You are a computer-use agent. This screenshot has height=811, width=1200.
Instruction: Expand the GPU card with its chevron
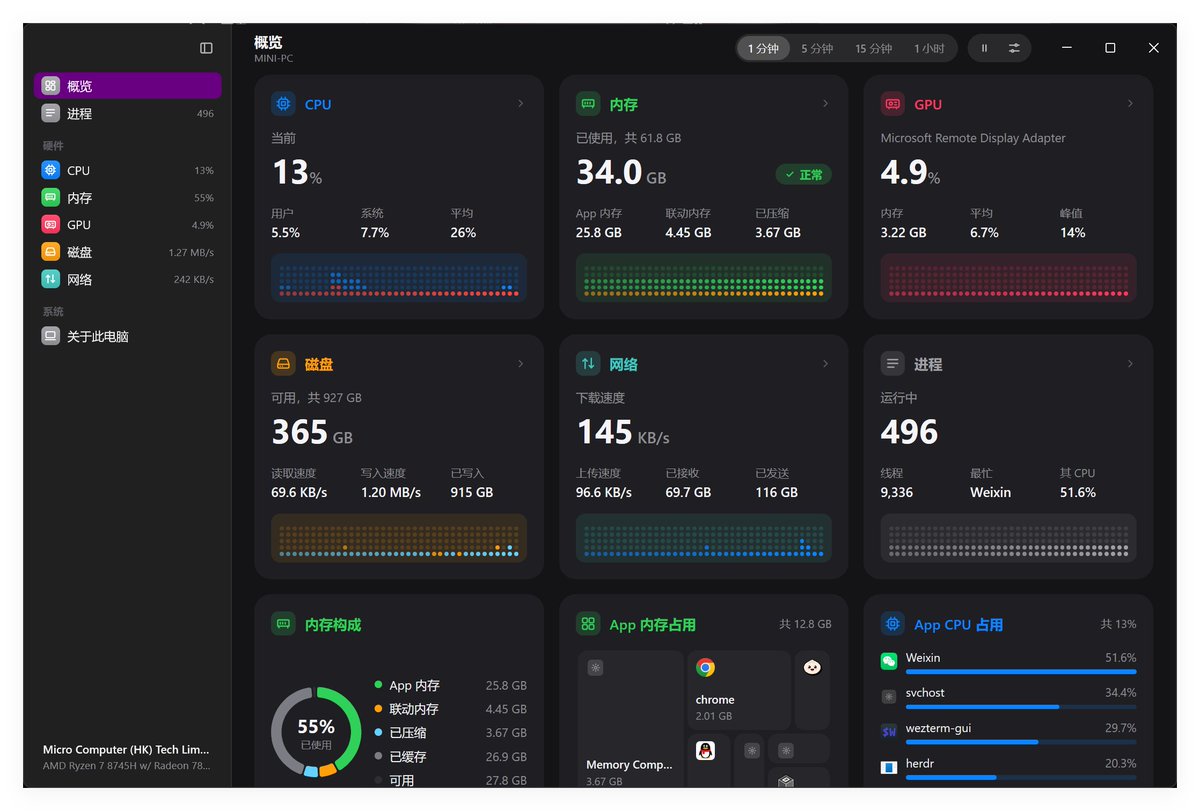tap(1130, 104)
